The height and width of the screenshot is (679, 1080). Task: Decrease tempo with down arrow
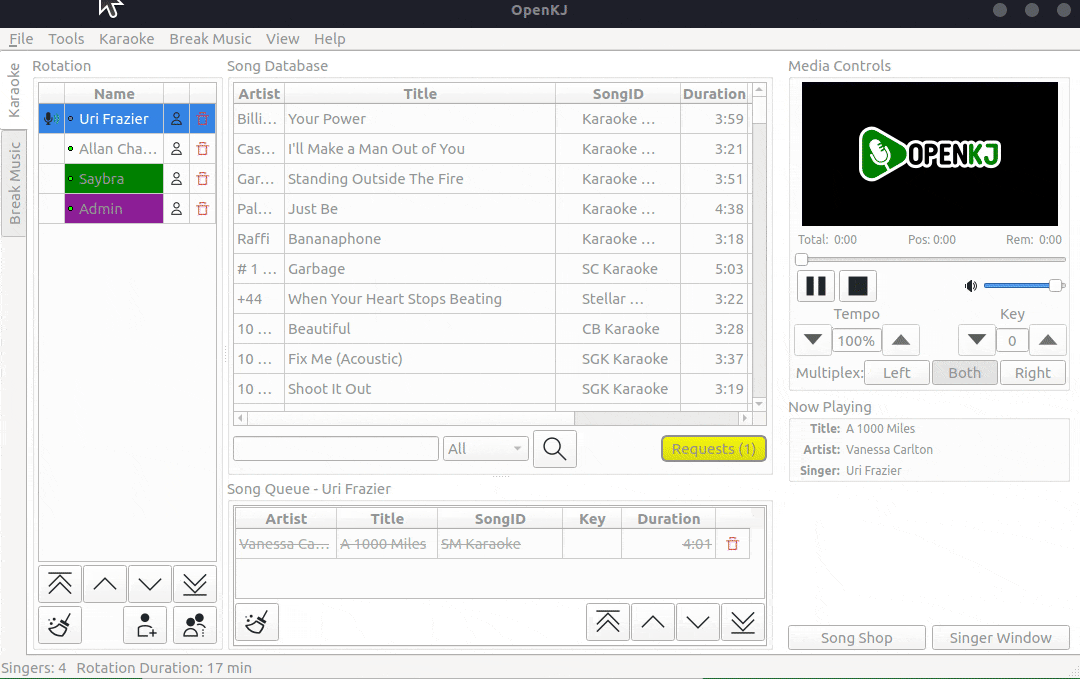click(x=812, y=341)
